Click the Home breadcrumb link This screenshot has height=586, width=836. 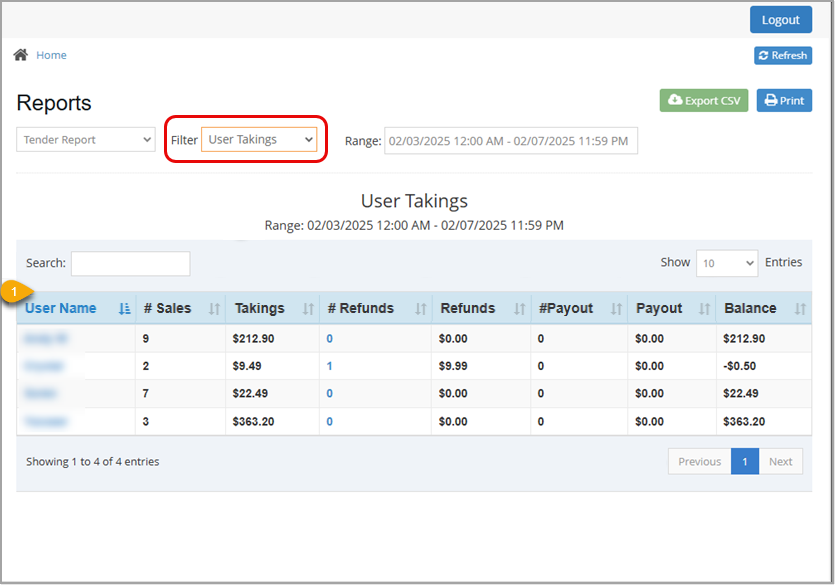tap(51, 55)
